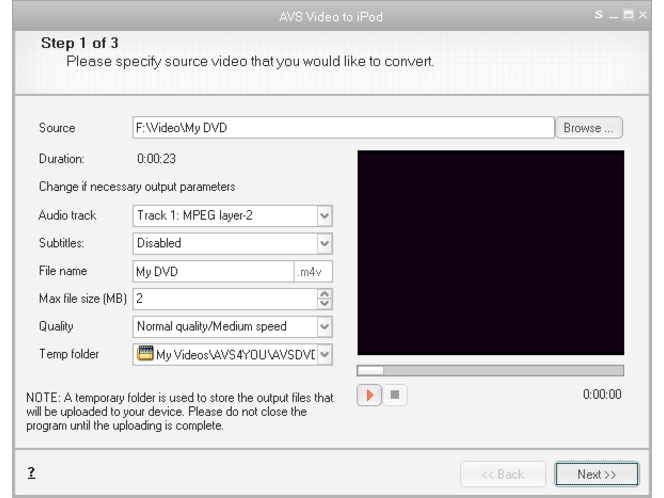Viewport: 664px width, 498px height.
Task: Click the playback time 0:00:00
Action: click(x=602, y=394)
